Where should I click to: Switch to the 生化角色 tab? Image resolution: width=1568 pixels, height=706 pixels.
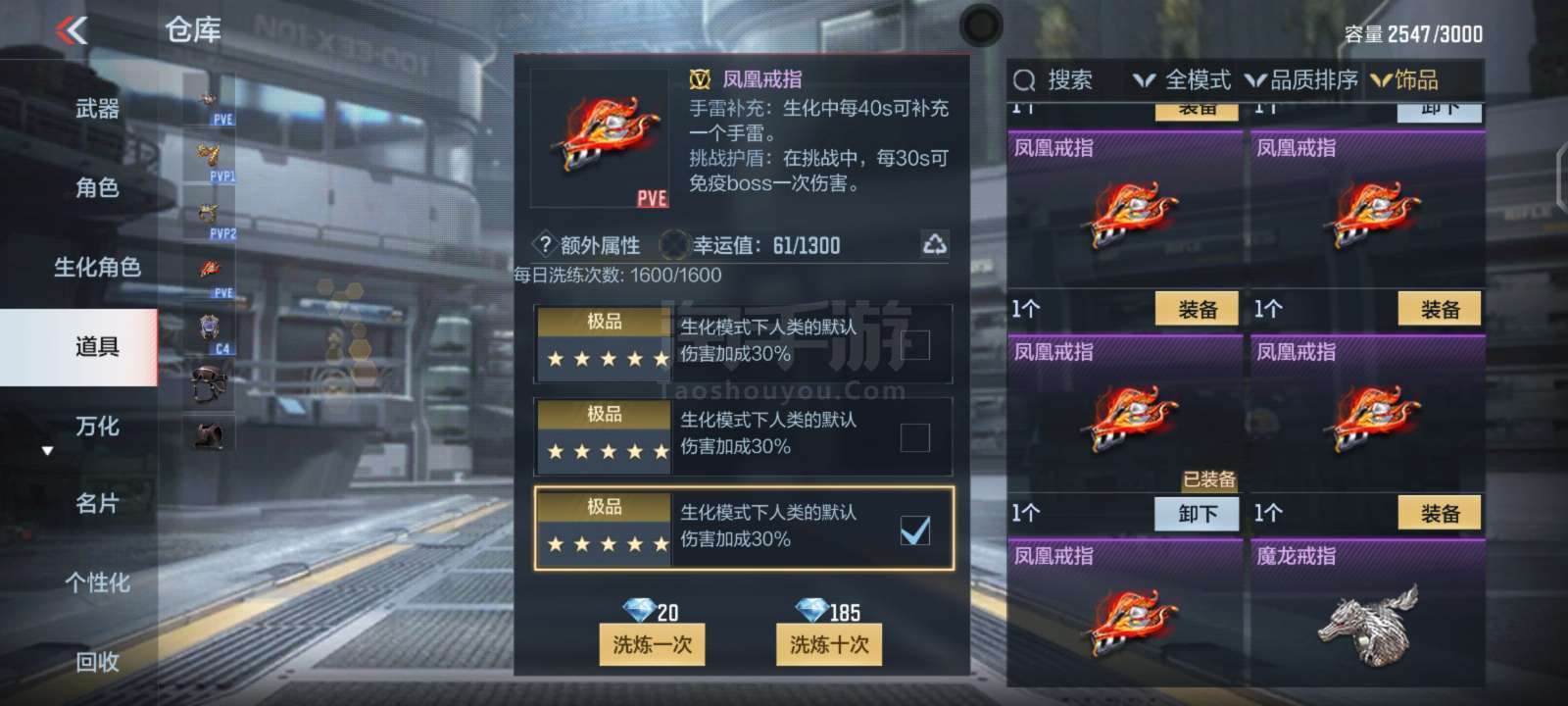(x=97, y=267)
